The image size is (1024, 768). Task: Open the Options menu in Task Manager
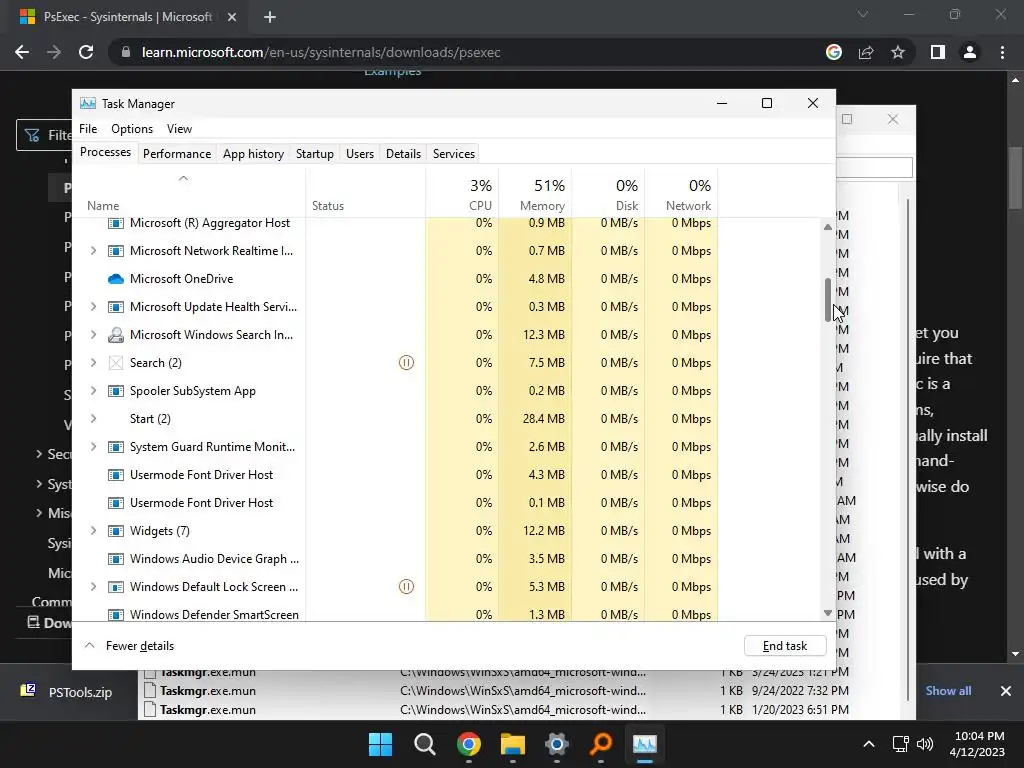pos(132,129)
